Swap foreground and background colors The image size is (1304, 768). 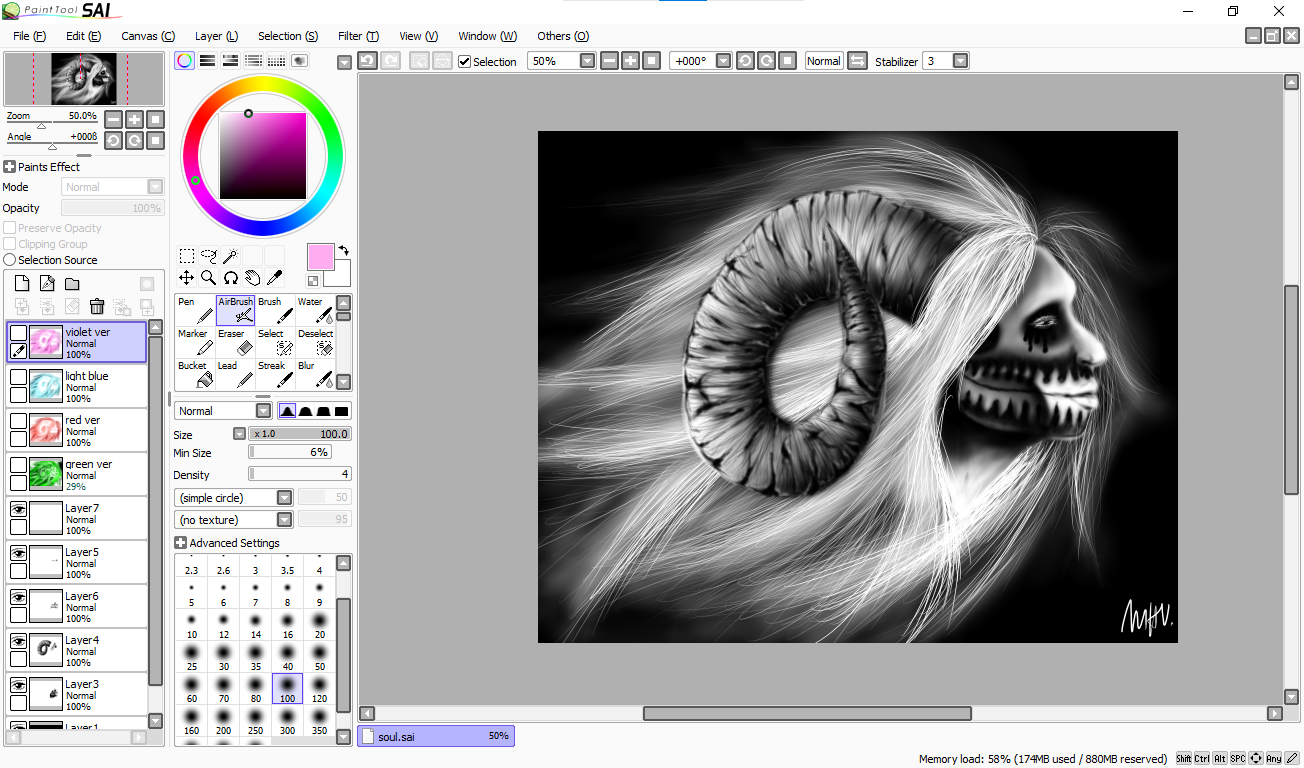coord(344,251)
